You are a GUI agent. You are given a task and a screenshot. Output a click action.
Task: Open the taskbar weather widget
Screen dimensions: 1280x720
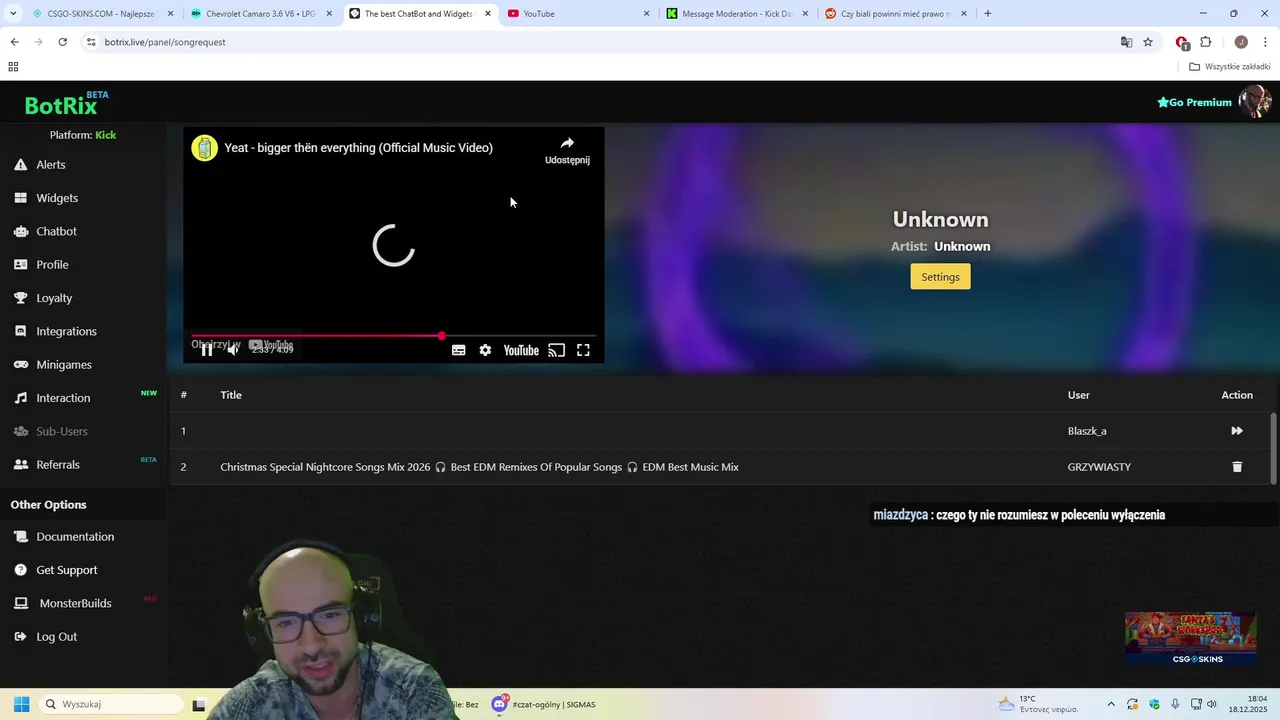coord(1038,704)
